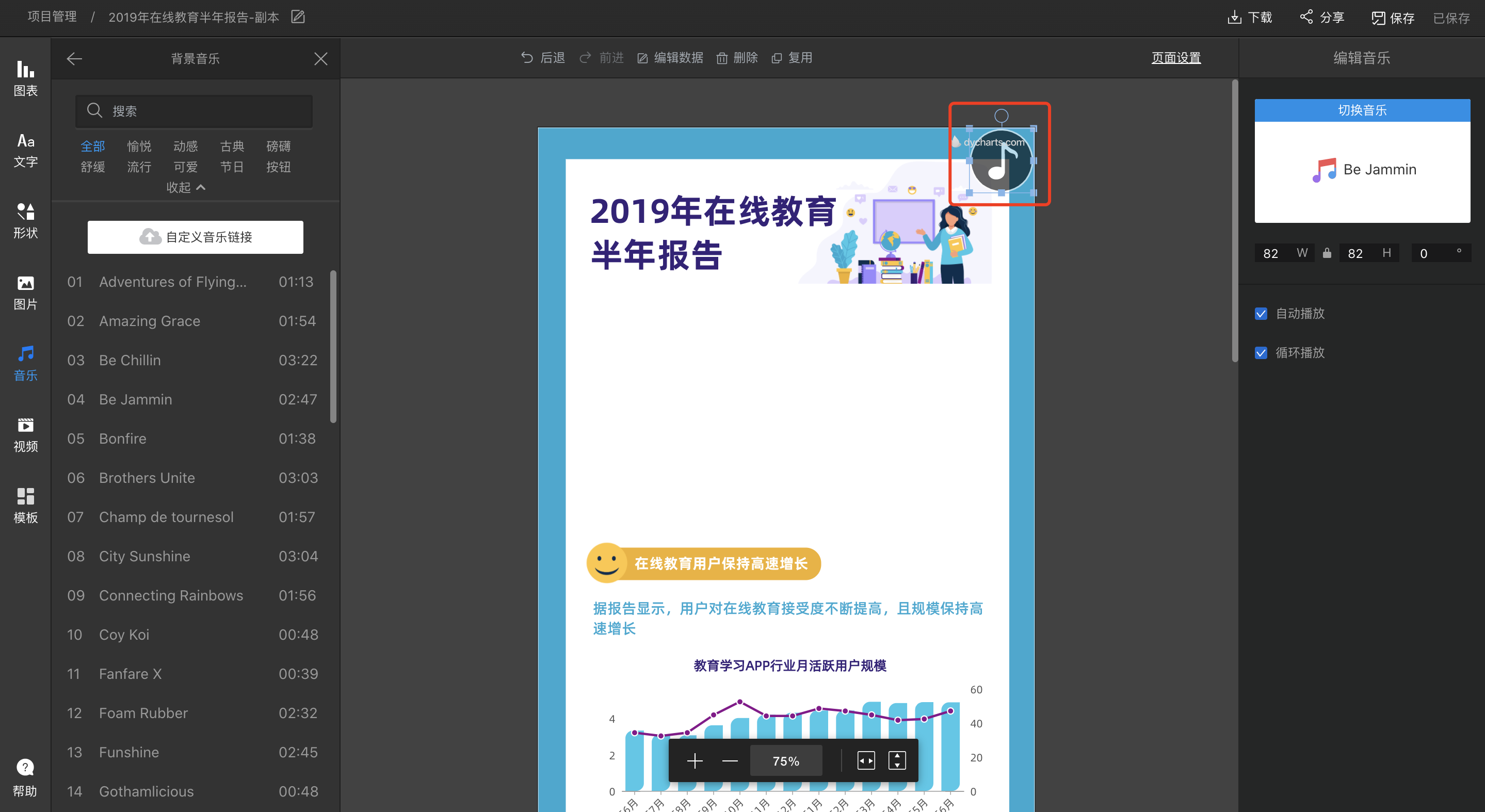1485x812 pixels.
Task: Zoom out with the minus button
Action: 730,761
